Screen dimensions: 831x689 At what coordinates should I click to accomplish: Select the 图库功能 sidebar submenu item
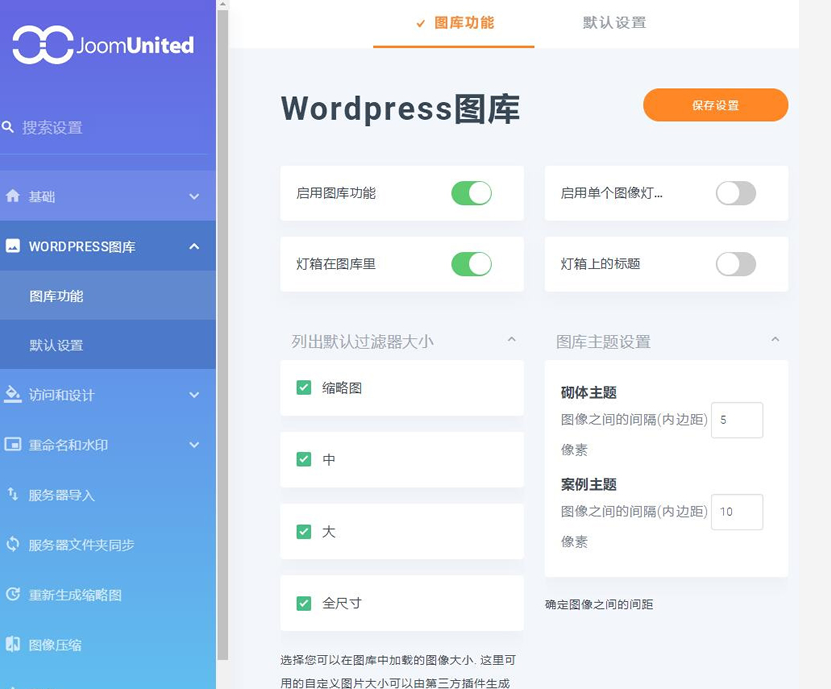(x=56, y=296)
